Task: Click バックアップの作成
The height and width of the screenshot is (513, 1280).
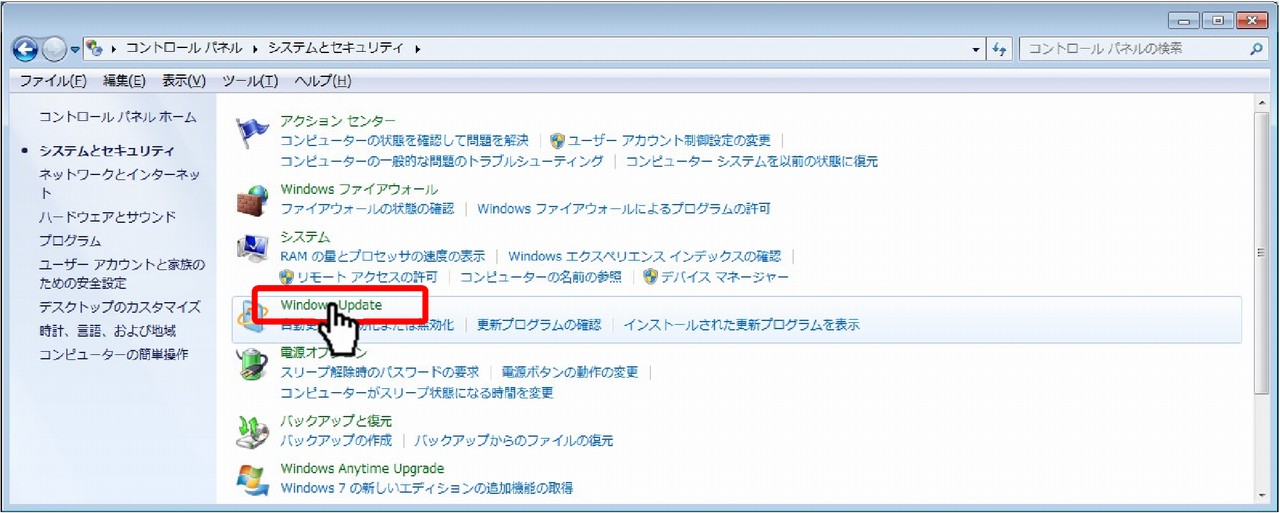Action: (336, 441)
